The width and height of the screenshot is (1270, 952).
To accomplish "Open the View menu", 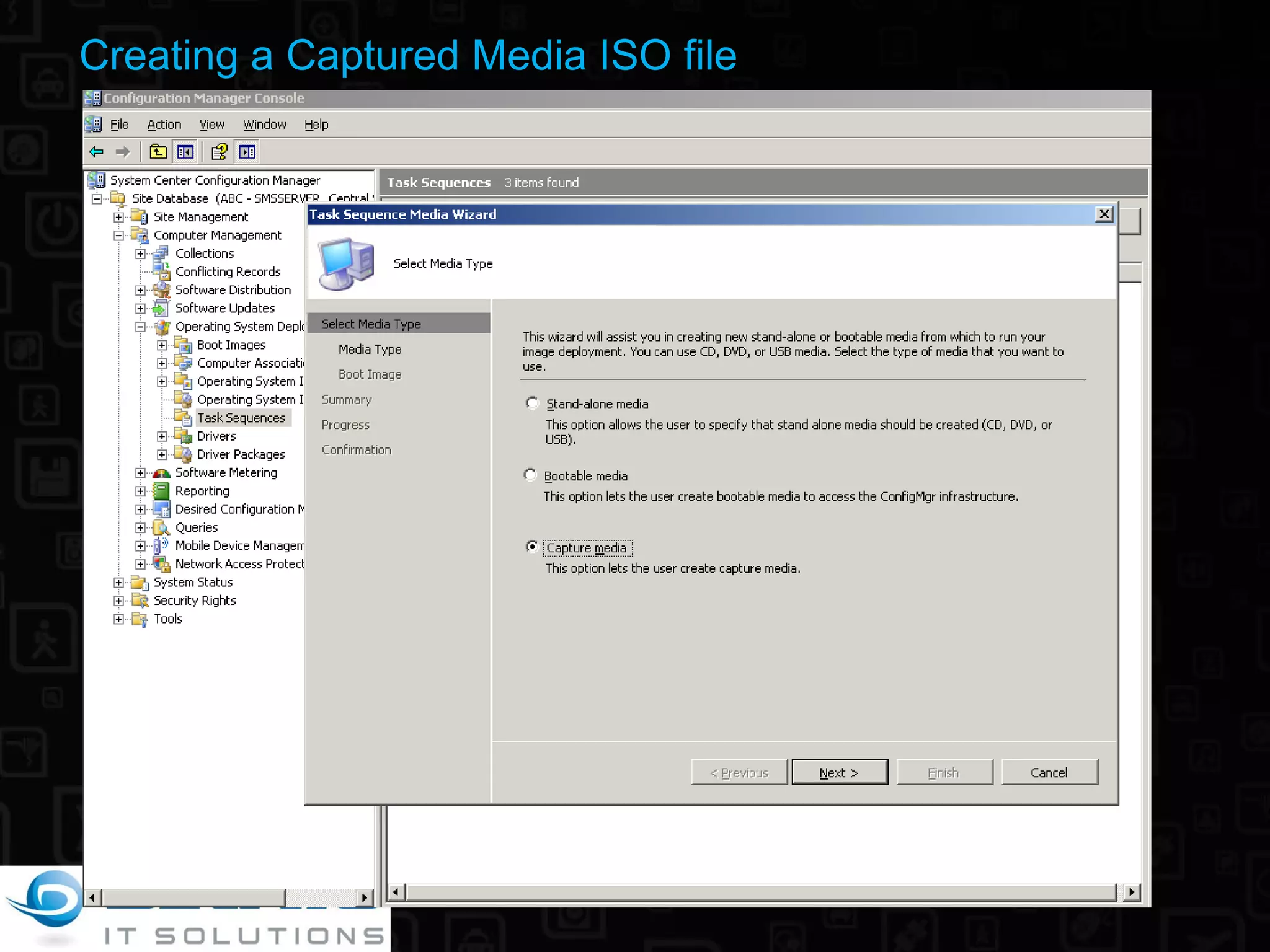I will [211, 125].
